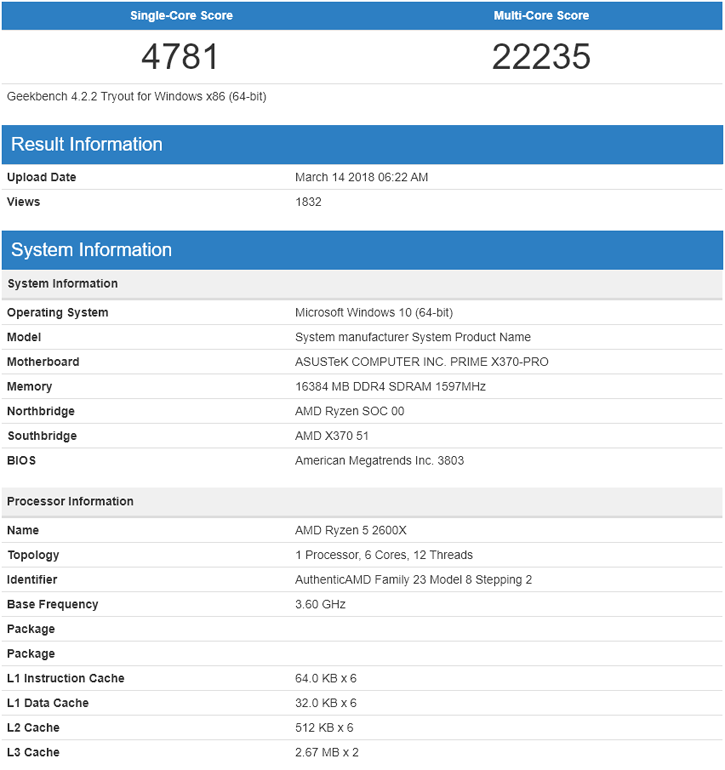The height and width of the screenshot is (770, 725).
Task: Click the Result Information heading
Action: pos(86,144)
